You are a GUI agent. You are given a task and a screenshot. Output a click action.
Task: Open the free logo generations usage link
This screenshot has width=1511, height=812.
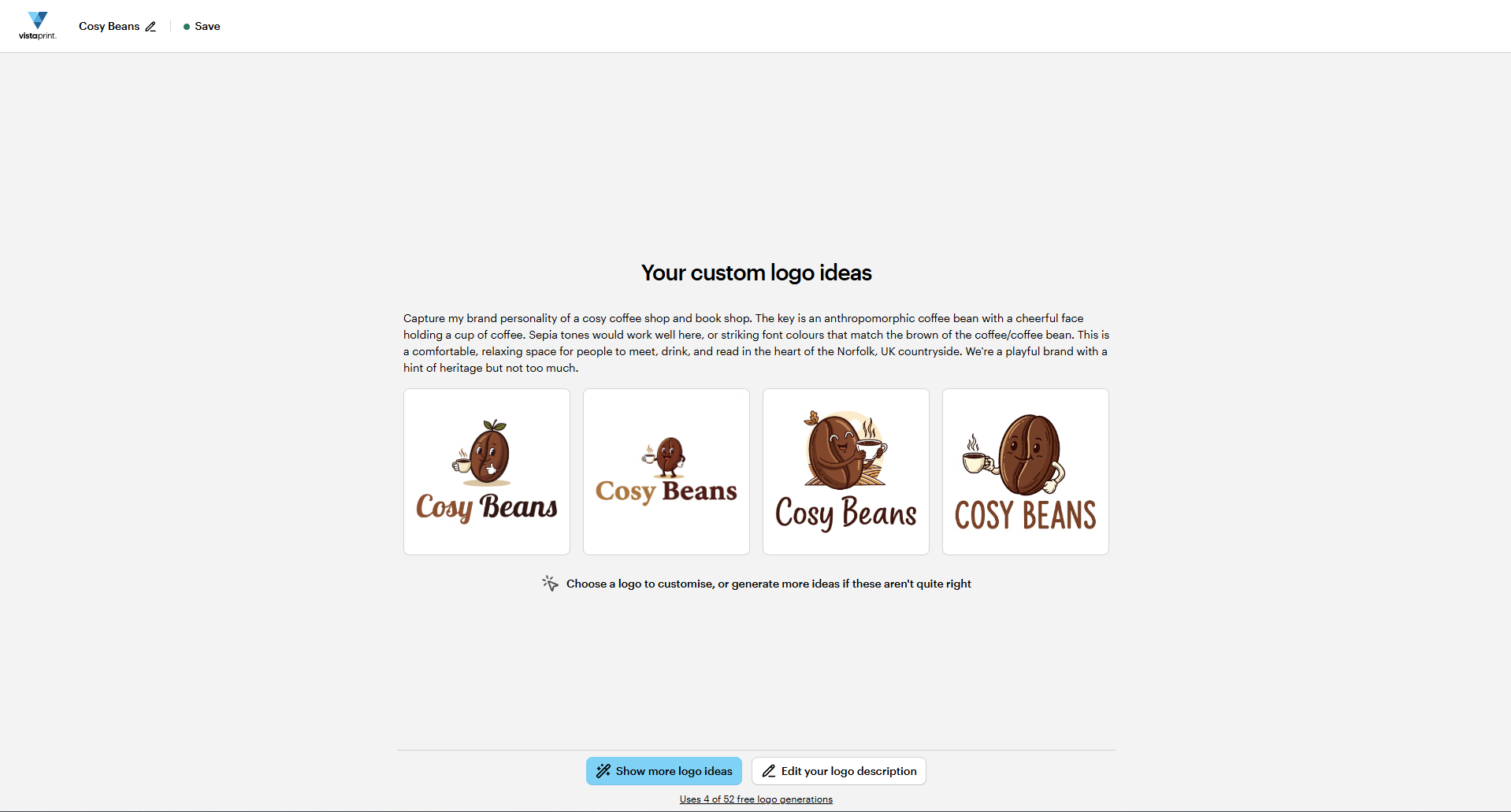click(x=755, y=798)
